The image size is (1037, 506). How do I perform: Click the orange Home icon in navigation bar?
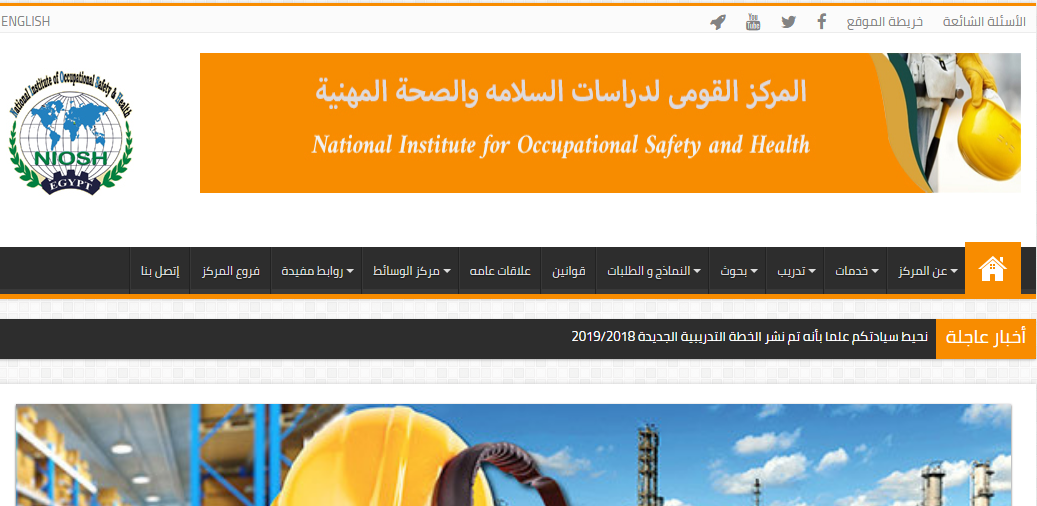pos(992,269)
